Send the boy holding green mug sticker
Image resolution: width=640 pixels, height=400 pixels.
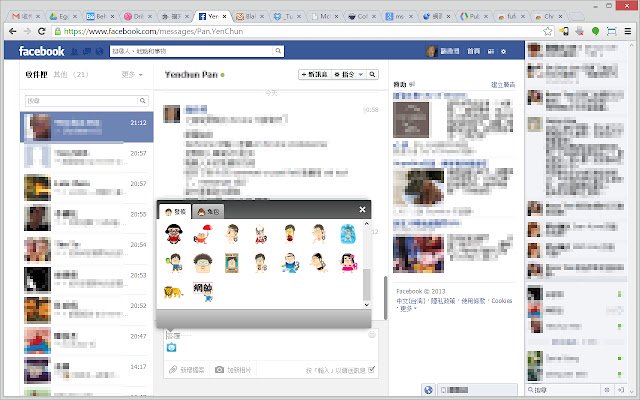(174, 263)
